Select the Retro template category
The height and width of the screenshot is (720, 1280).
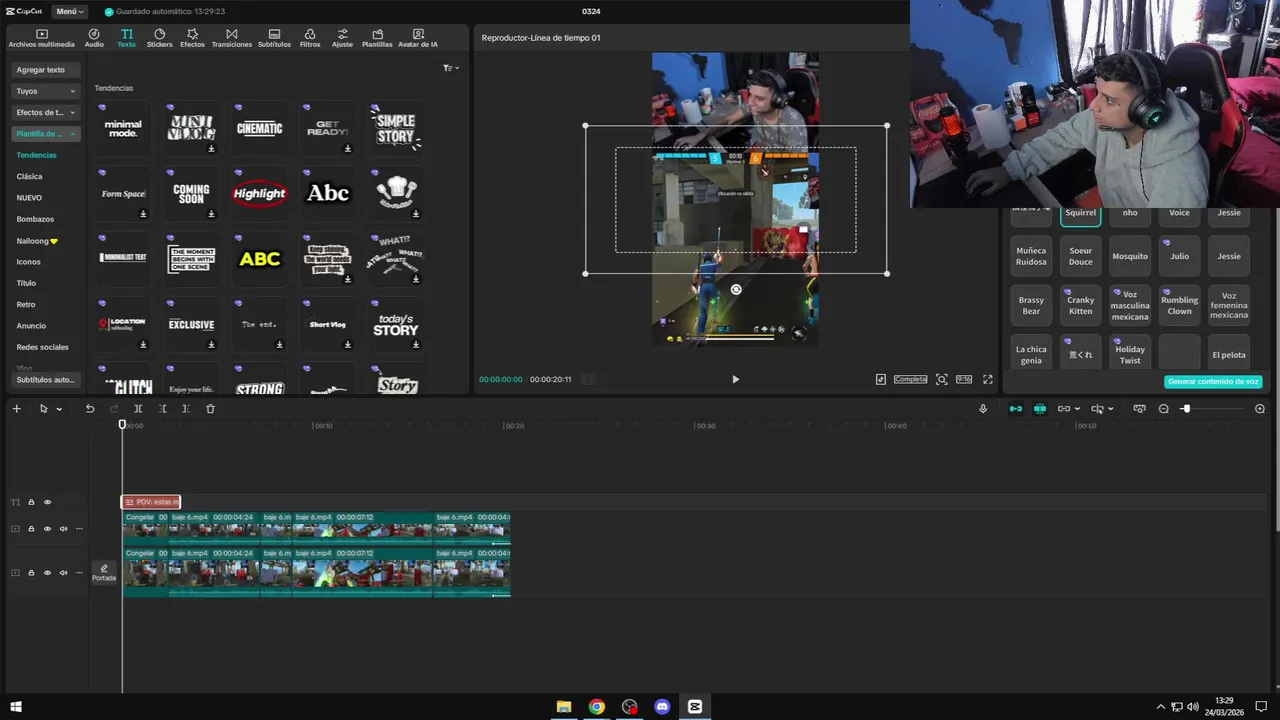[x=26, y=304]
